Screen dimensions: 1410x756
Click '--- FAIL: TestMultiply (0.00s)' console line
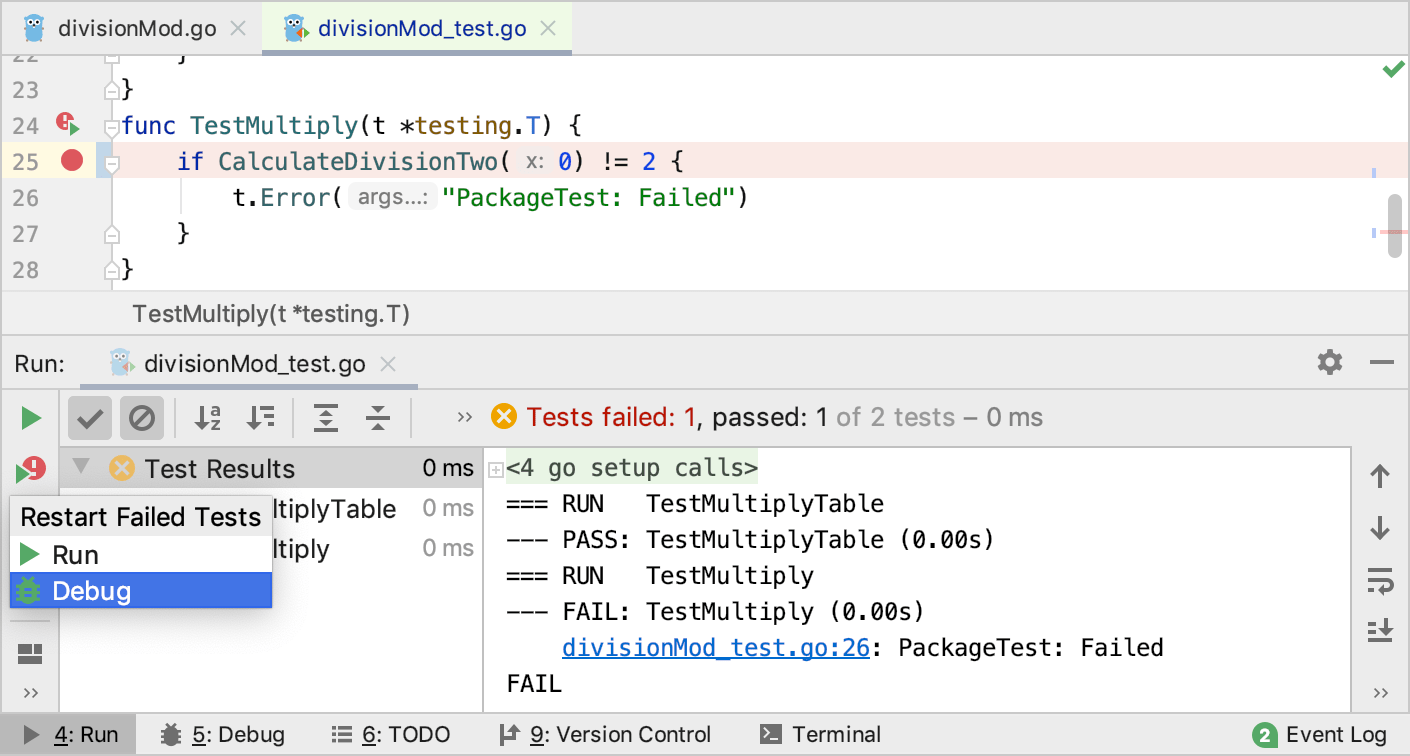pyautogui.click(x=715, y=612)
